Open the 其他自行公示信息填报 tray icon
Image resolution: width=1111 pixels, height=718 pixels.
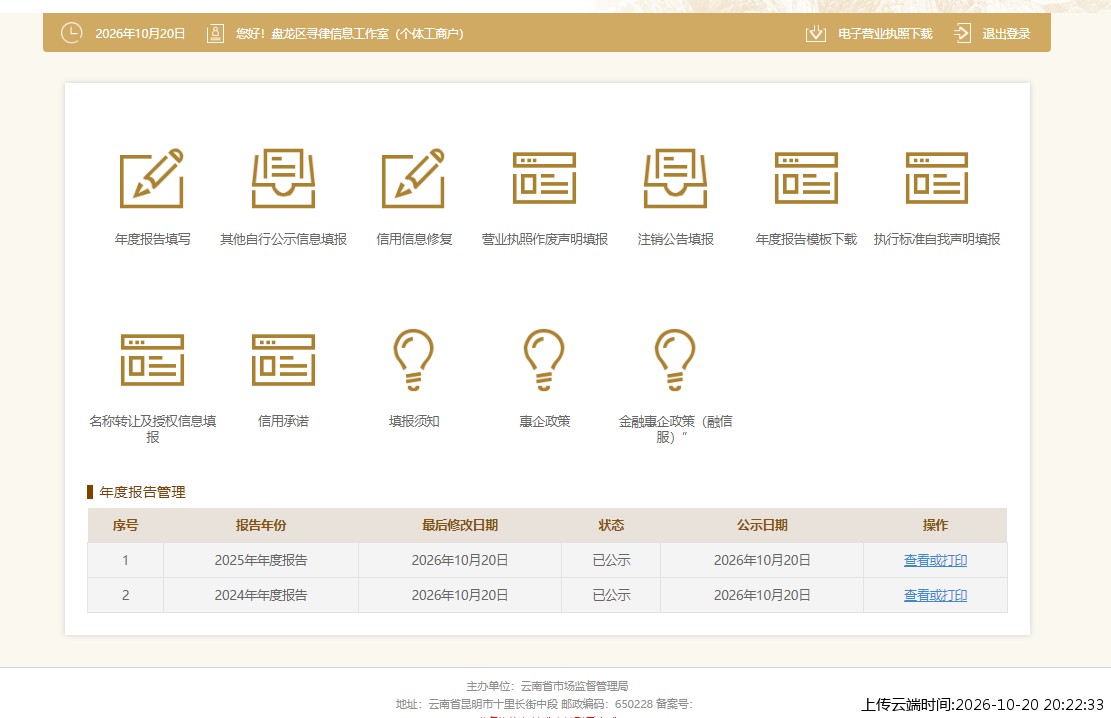point(283,178)
